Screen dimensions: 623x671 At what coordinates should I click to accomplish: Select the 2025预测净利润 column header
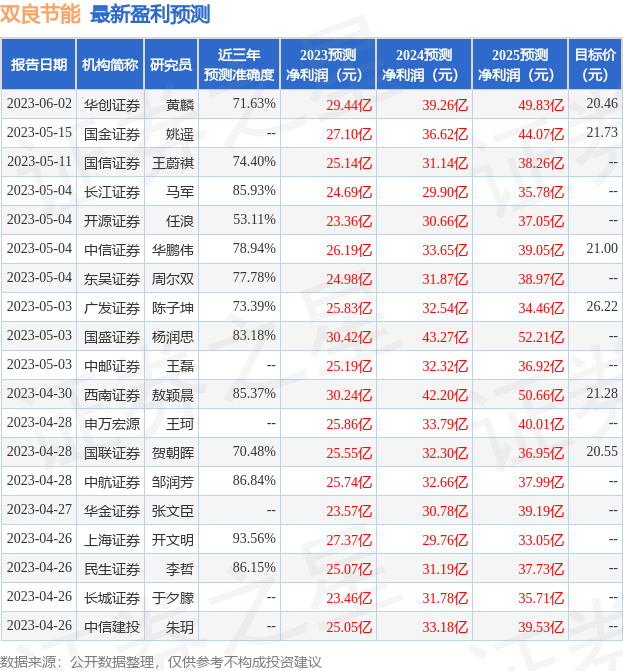(x=519, y=65)
